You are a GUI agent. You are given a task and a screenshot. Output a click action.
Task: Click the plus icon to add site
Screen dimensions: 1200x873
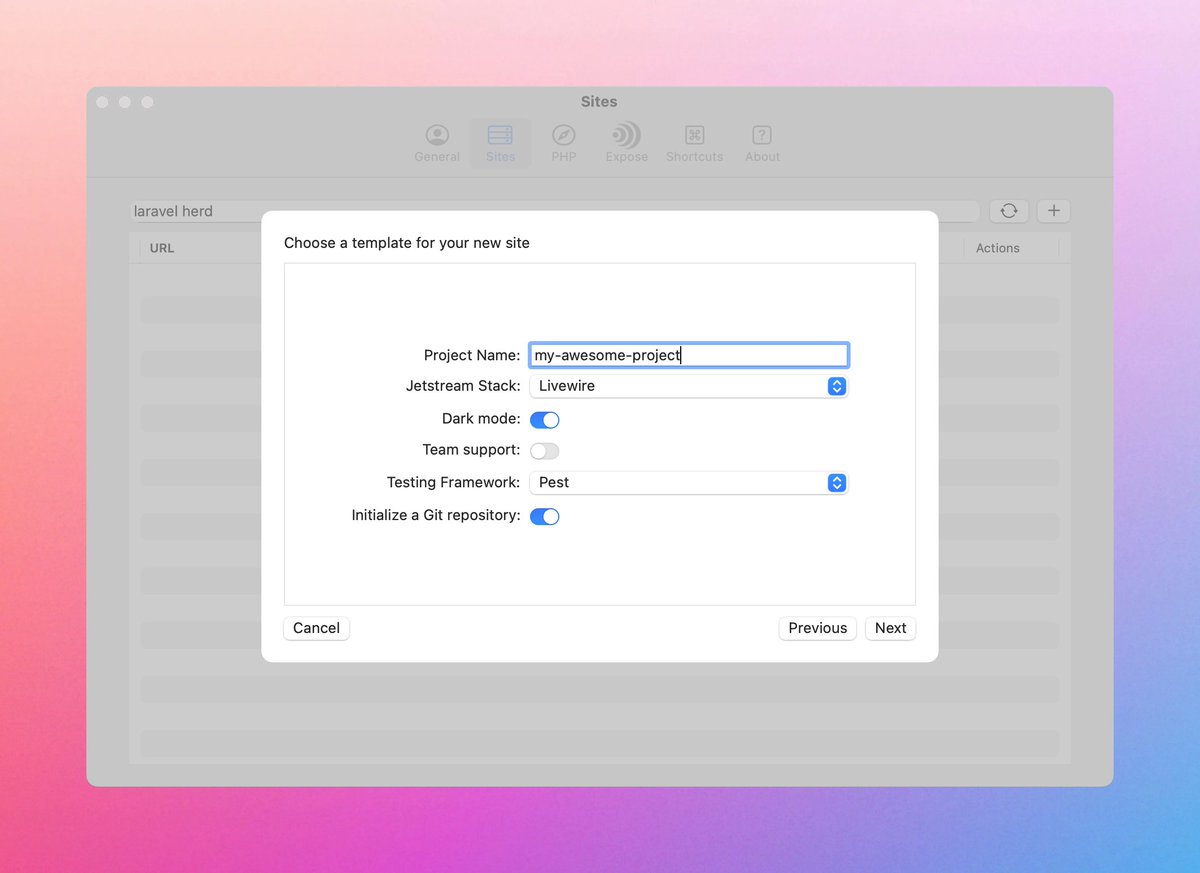pos(1054,211)
